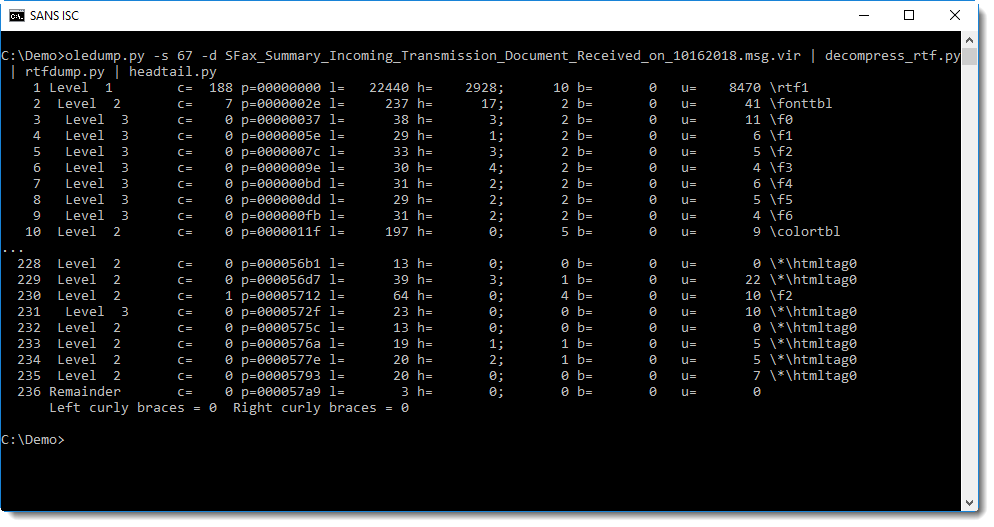Click the c= value 188

pyautogui.click(x=221, y=88)
